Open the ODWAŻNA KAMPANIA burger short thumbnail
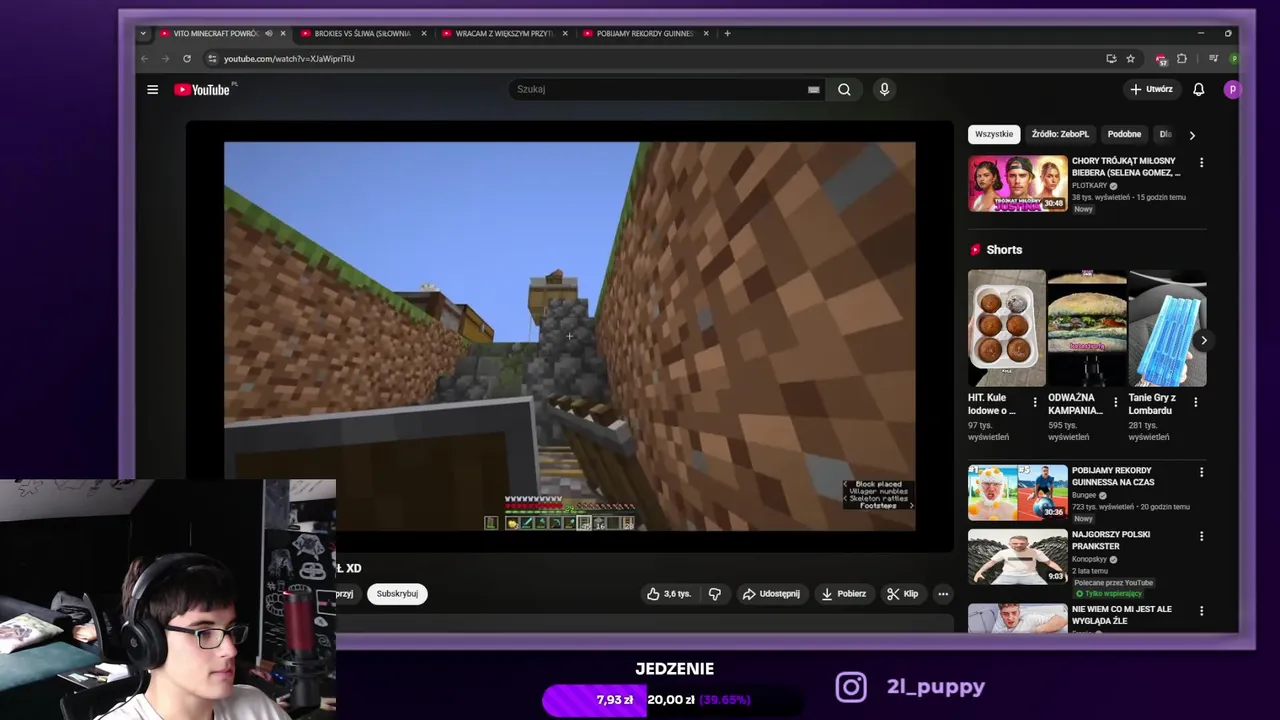 click(1087, 327)
